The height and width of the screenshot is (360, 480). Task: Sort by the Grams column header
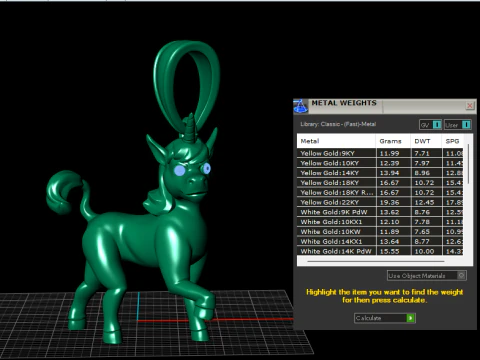tap(393, 141)
